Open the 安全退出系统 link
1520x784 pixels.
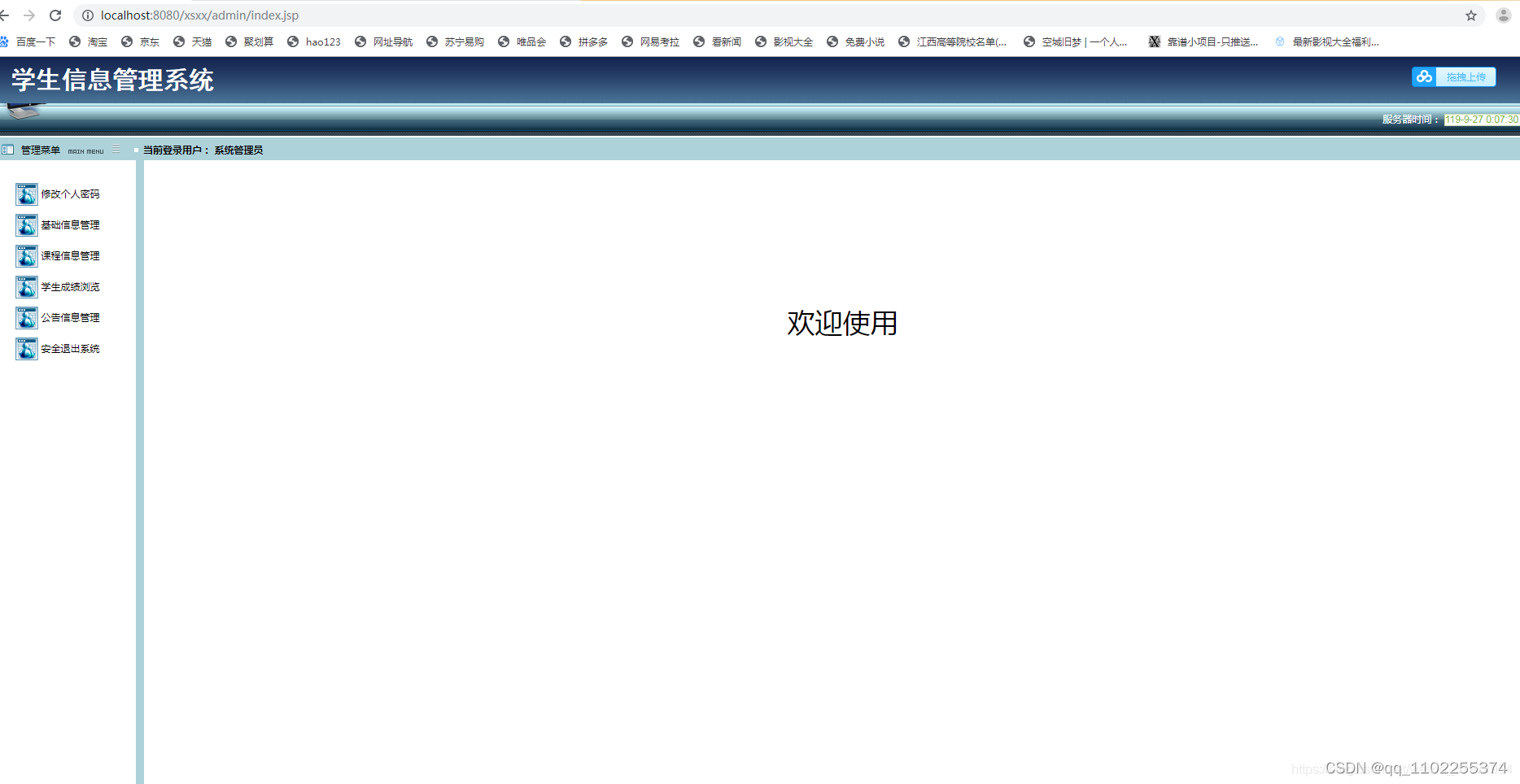71,348
